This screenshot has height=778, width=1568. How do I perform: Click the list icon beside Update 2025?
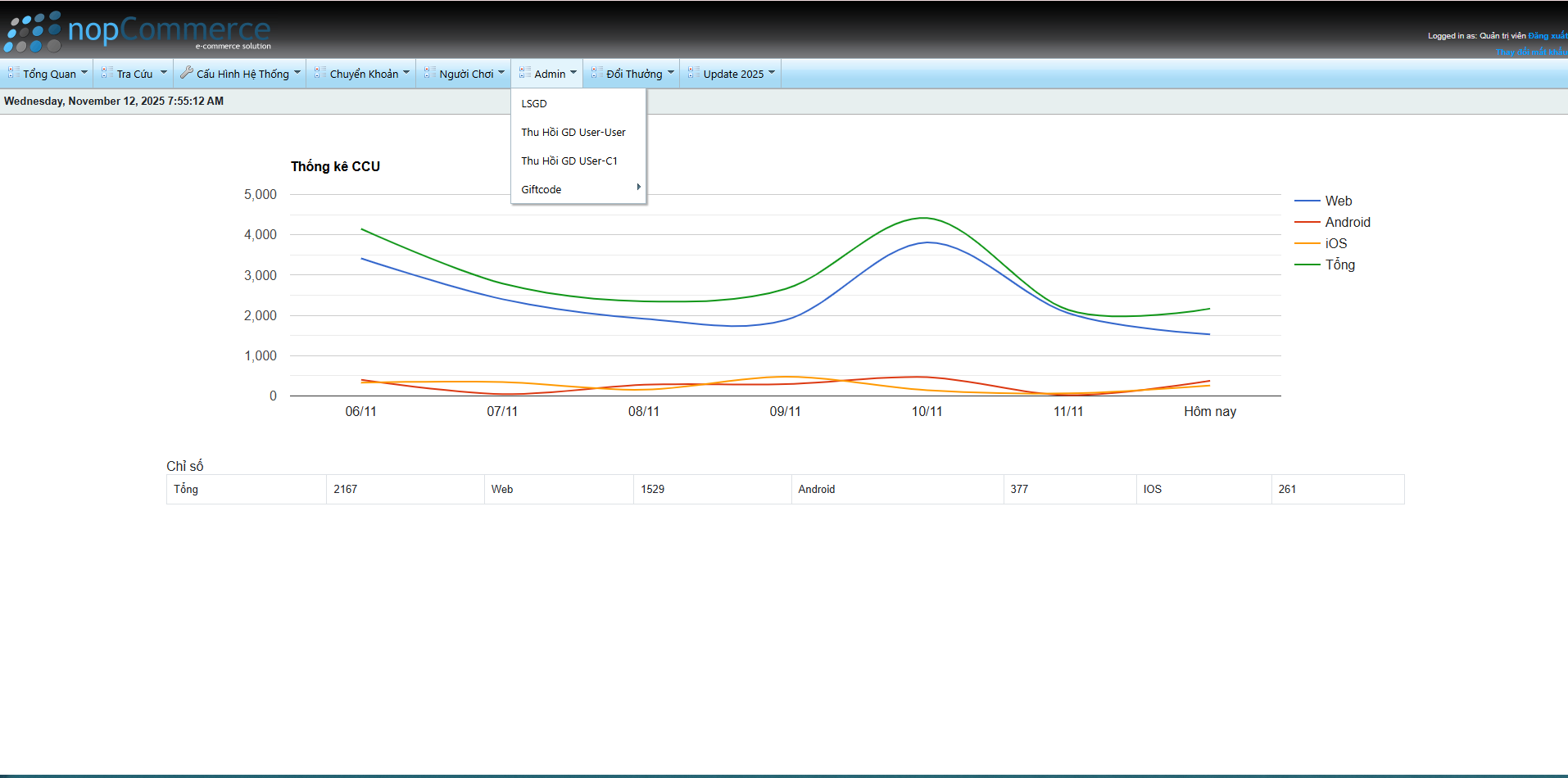[x=693, y=73]
